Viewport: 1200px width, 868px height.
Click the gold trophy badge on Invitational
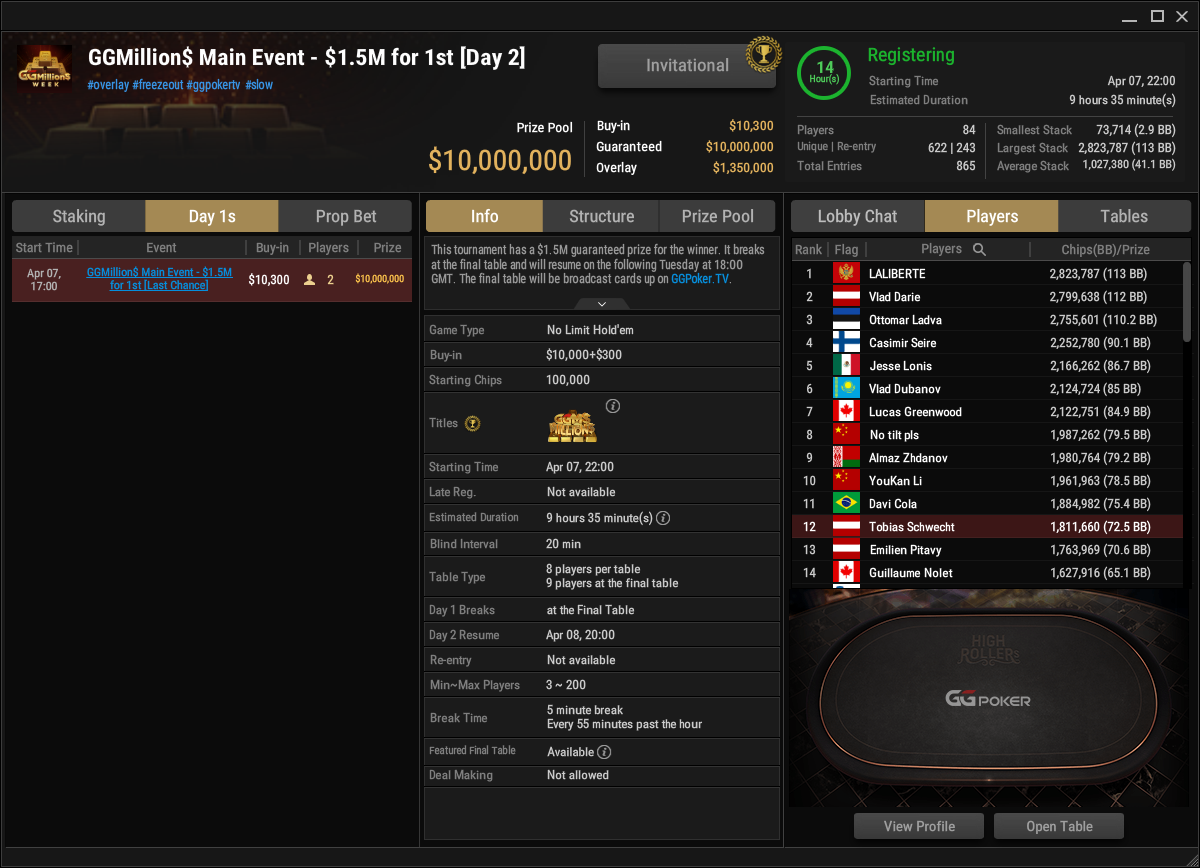click(x=763, y=52)
